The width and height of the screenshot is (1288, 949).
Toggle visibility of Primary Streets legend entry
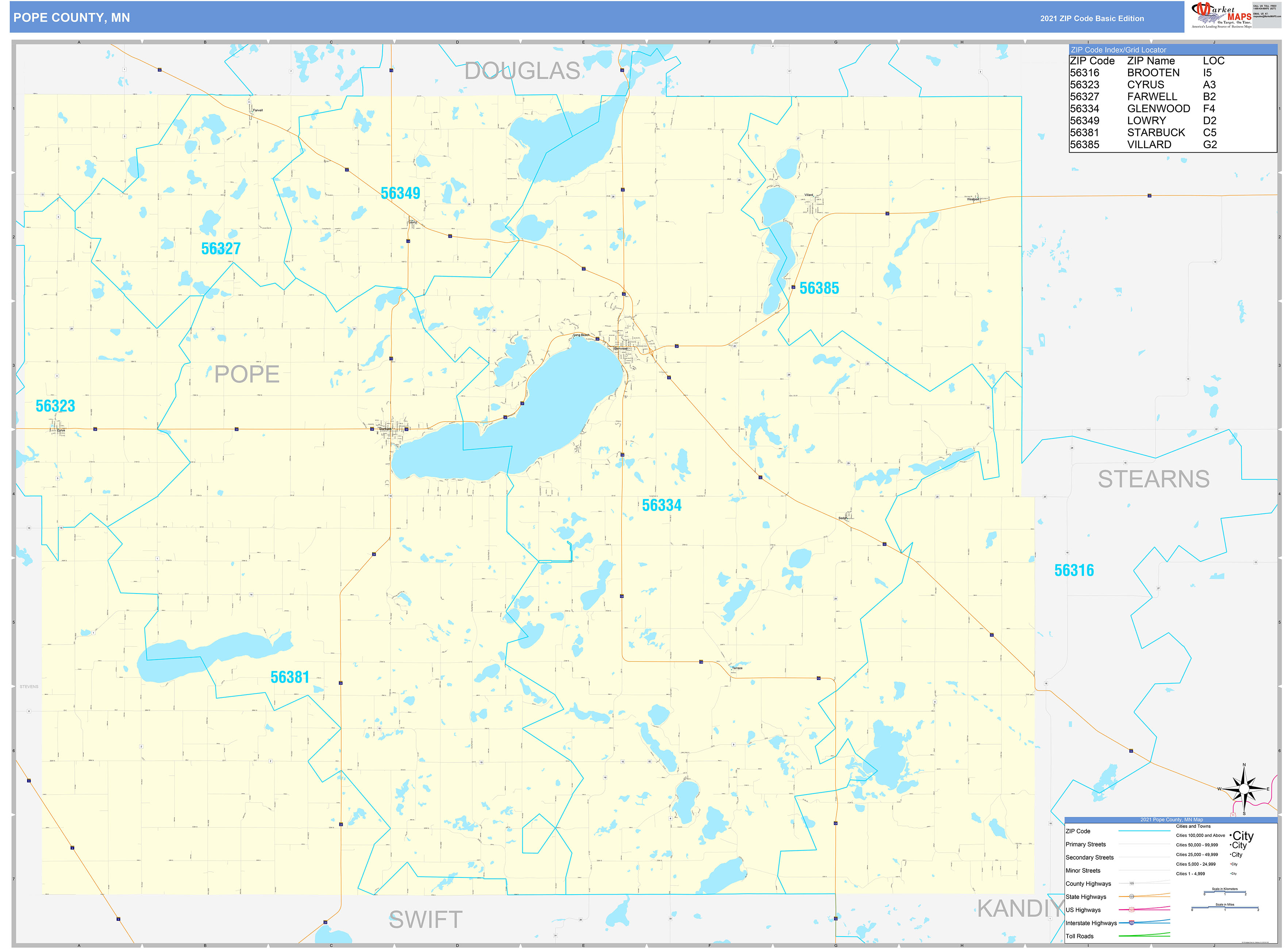pyautogui.click(x=1144, y=845)
